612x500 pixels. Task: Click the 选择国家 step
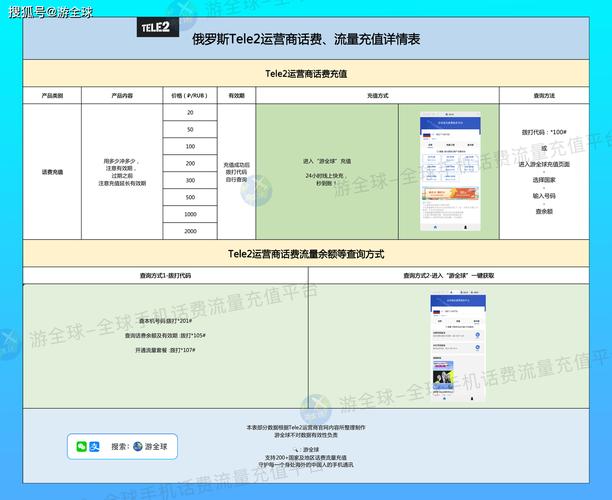click(544, 180)
